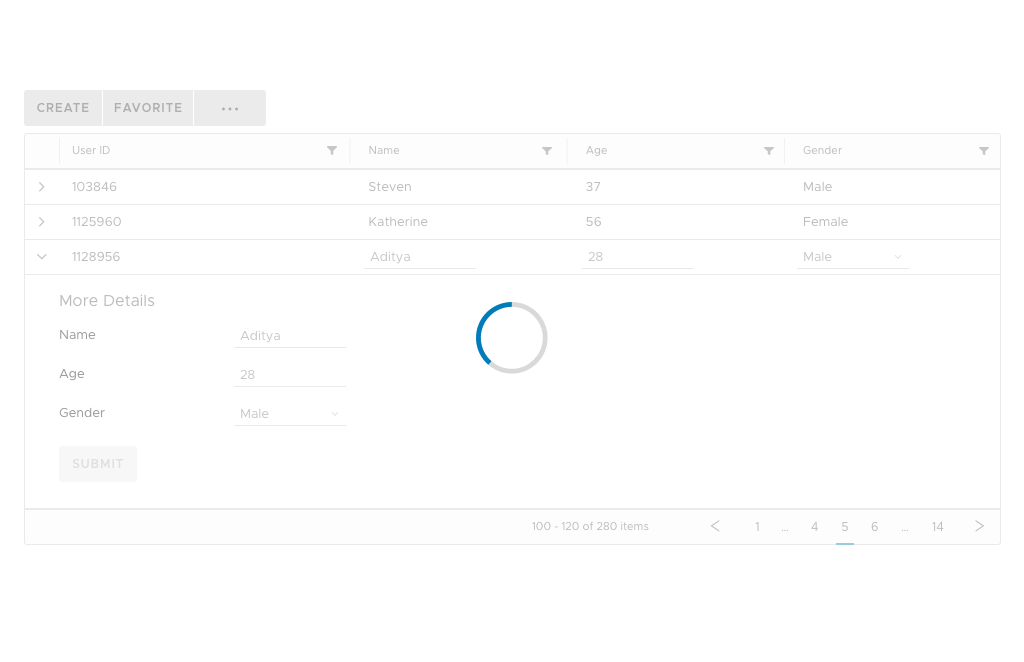Open the more actions ellipsis button
Screen dimensions: 1024x662
[x=230, y=108]
